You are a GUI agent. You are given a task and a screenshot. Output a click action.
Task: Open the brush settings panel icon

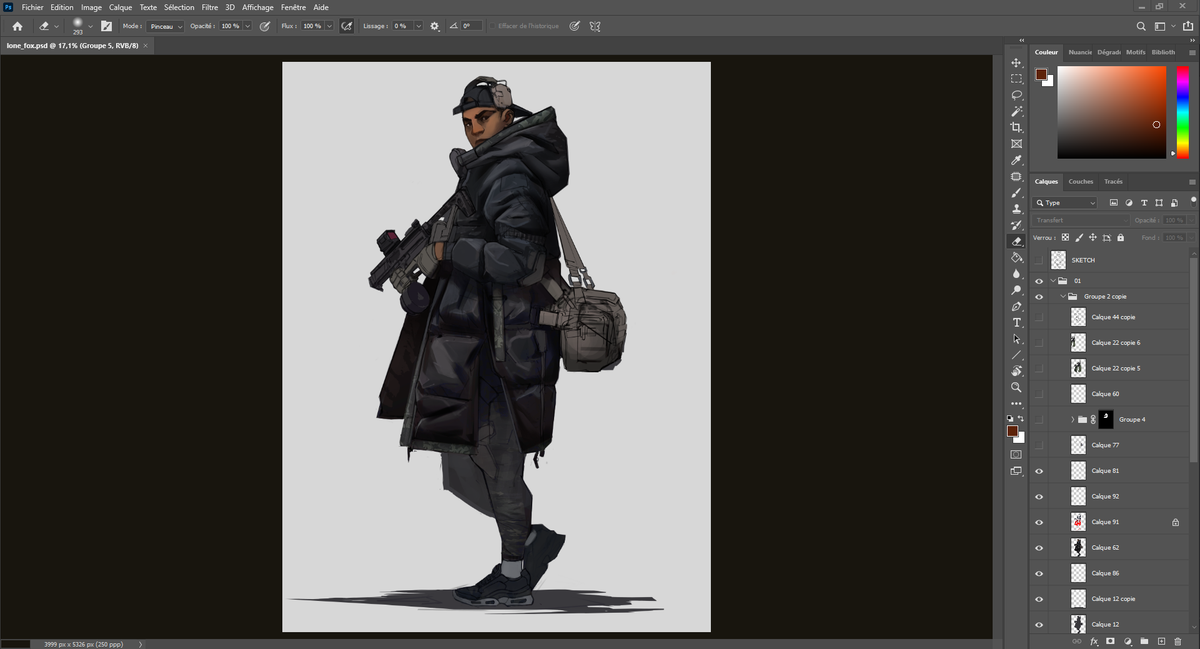(x=106, y=26)
